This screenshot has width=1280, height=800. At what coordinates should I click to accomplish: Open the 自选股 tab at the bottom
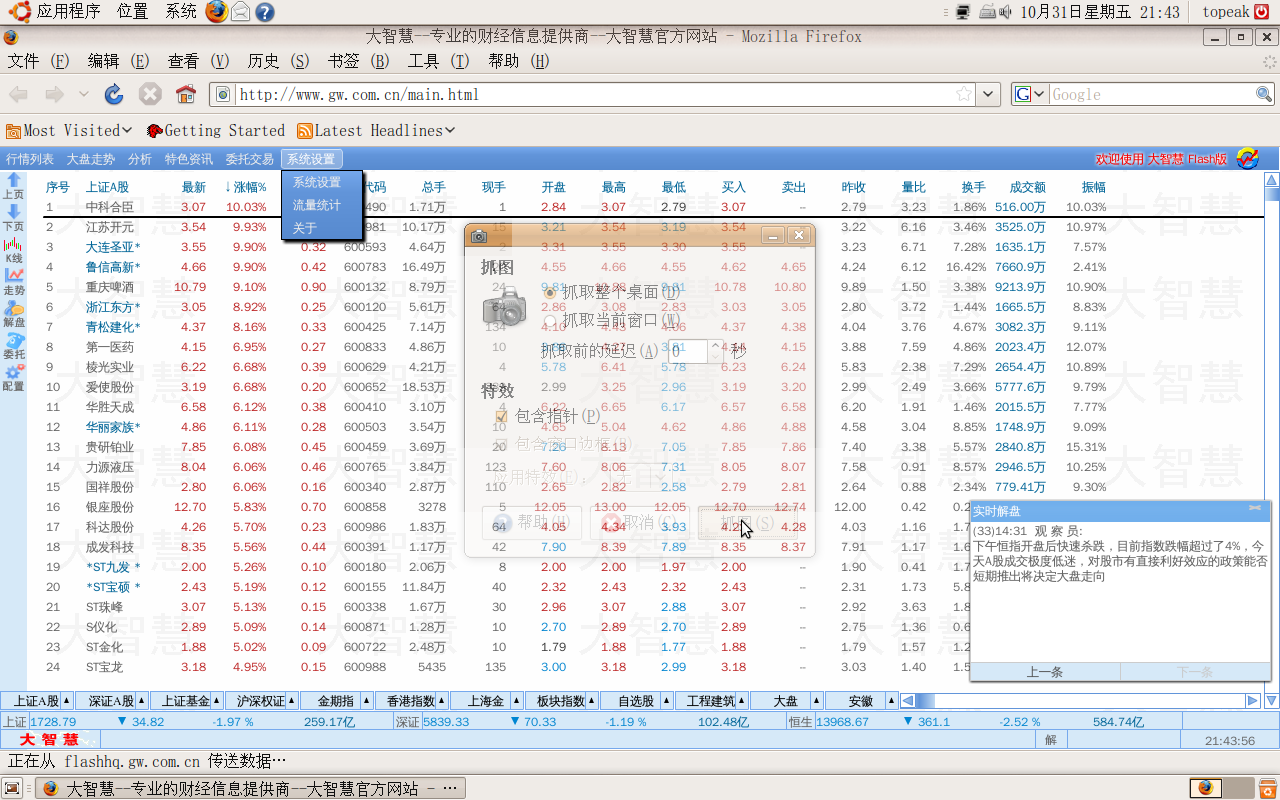(637, 701)
